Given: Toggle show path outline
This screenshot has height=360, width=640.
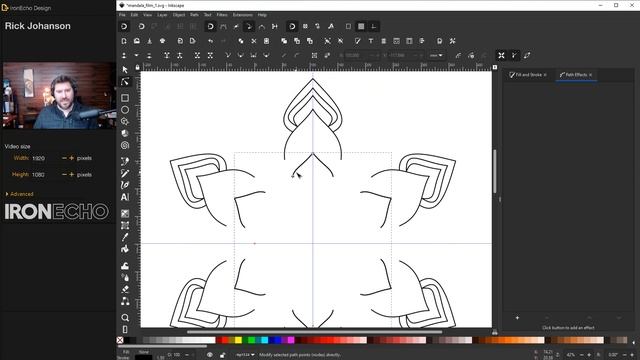Looking at the screenshot, I should tap(527, 56).
